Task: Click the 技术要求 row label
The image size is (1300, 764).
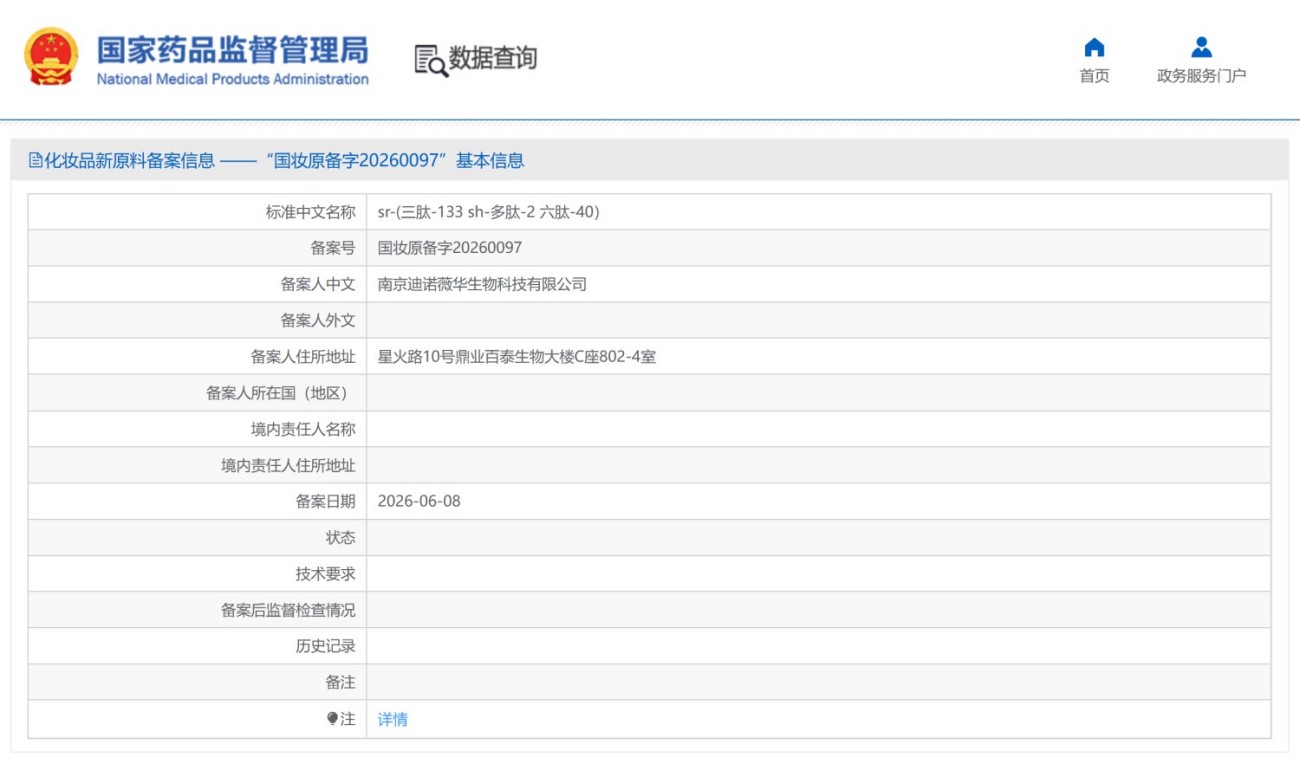Action: pyautogui.click(x=325, y=574)
